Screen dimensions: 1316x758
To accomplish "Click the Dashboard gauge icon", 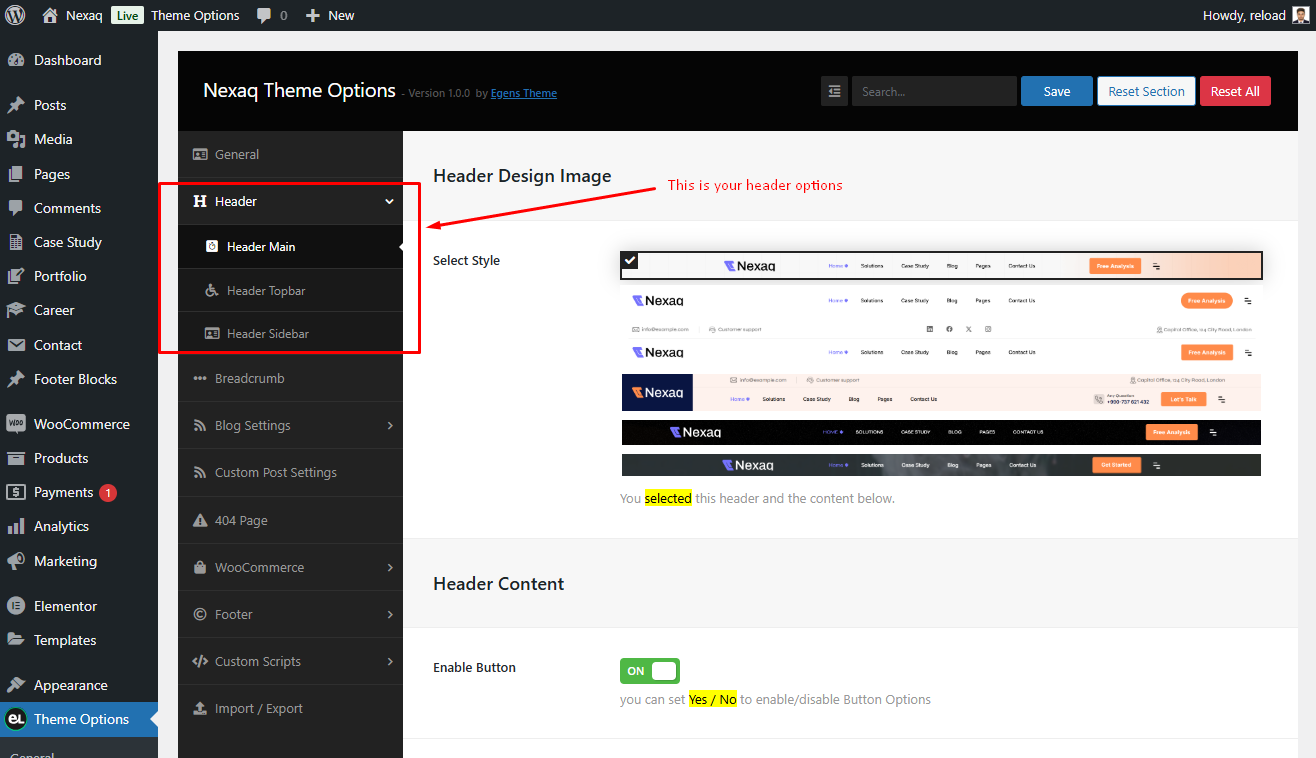I will [16, 60].
